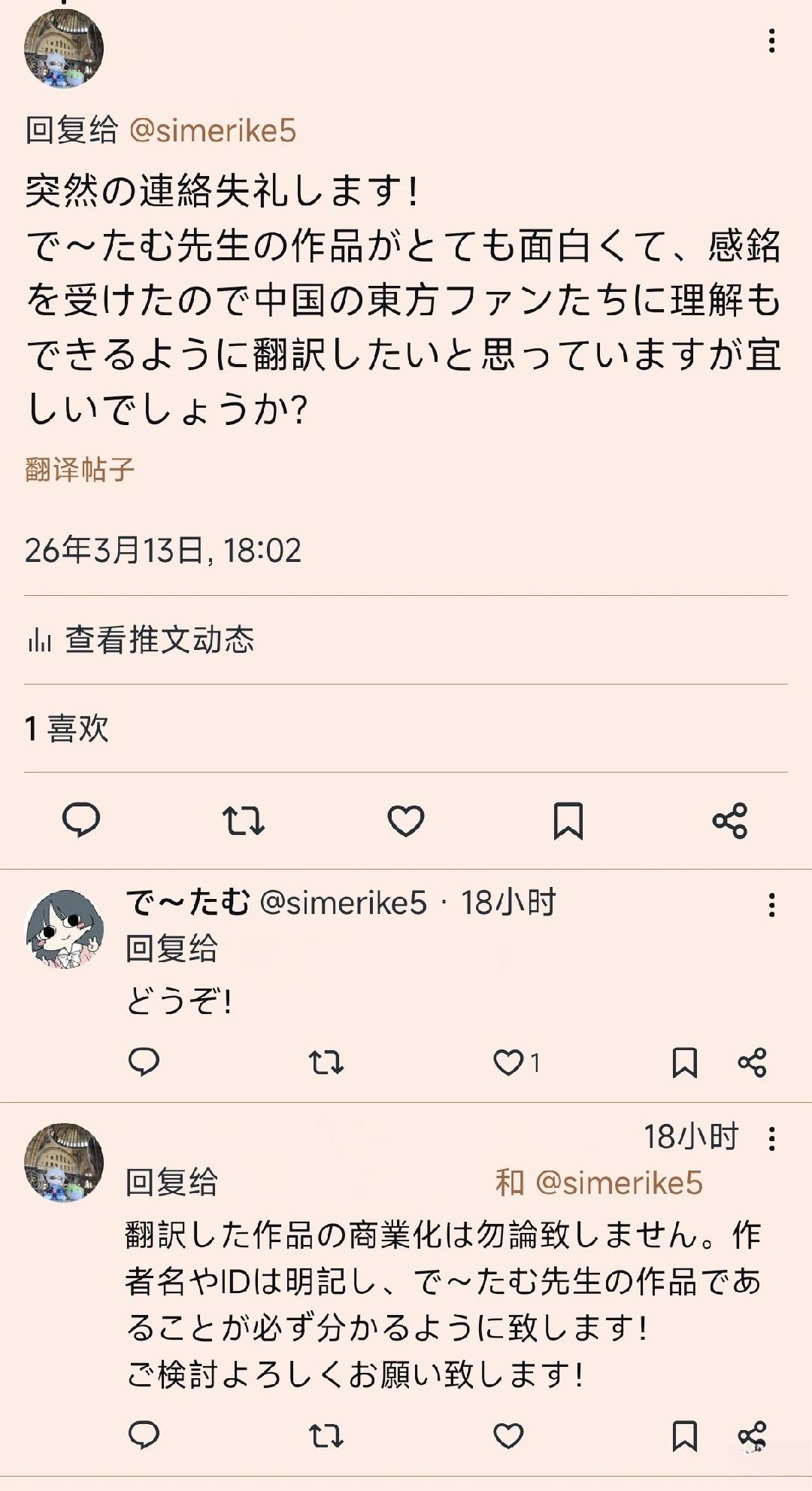Bookmark the どうぞ! reply
The height and width of the screenshot is (1491, 812).
(x=684, y=1062)
